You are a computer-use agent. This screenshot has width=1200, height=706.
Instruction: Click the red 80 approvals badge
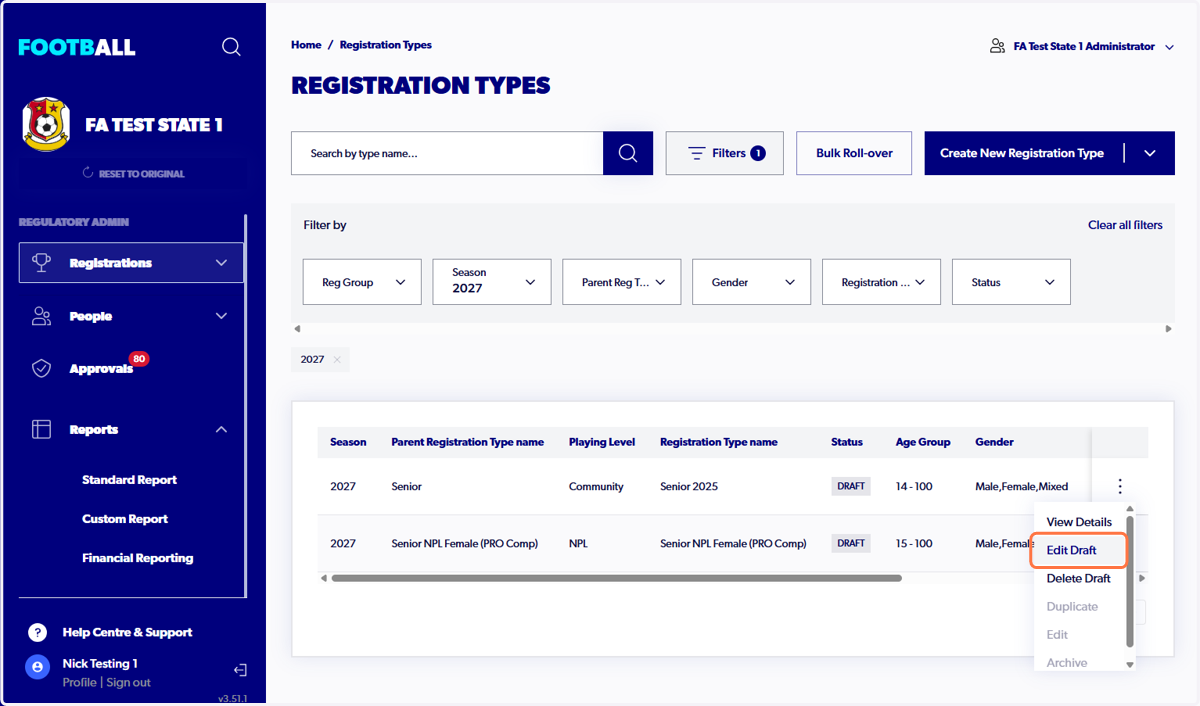139,358
